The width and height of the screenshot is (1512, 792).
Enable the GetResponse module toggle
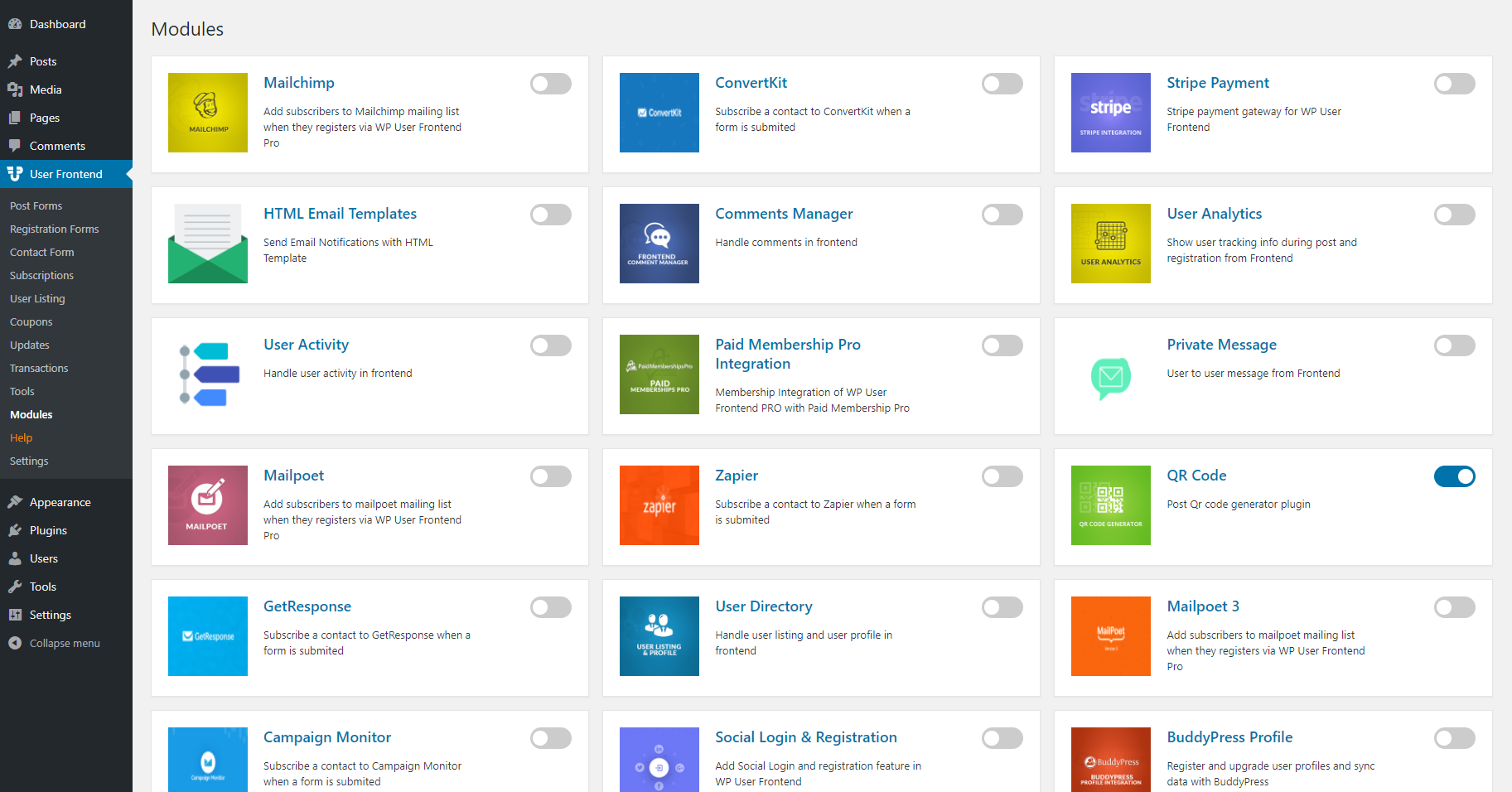point(551,607)
